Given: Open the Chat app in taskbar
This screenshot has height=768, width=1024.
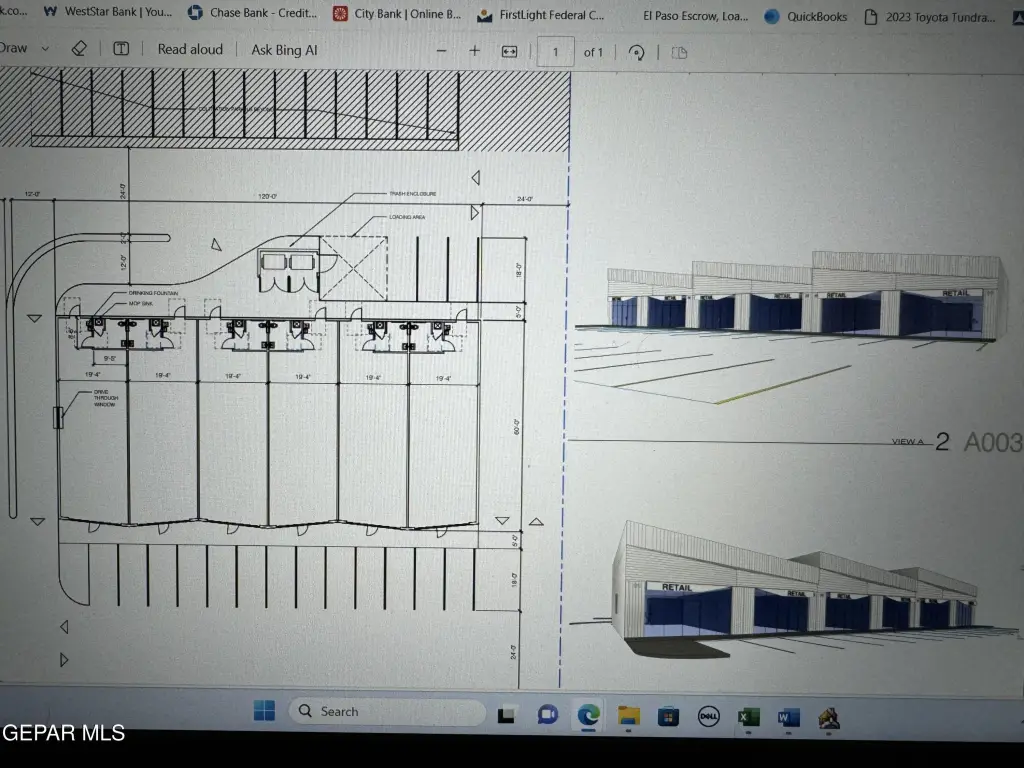Looking at the screenshot, I should pyautogui.click(x=547, y=715).
